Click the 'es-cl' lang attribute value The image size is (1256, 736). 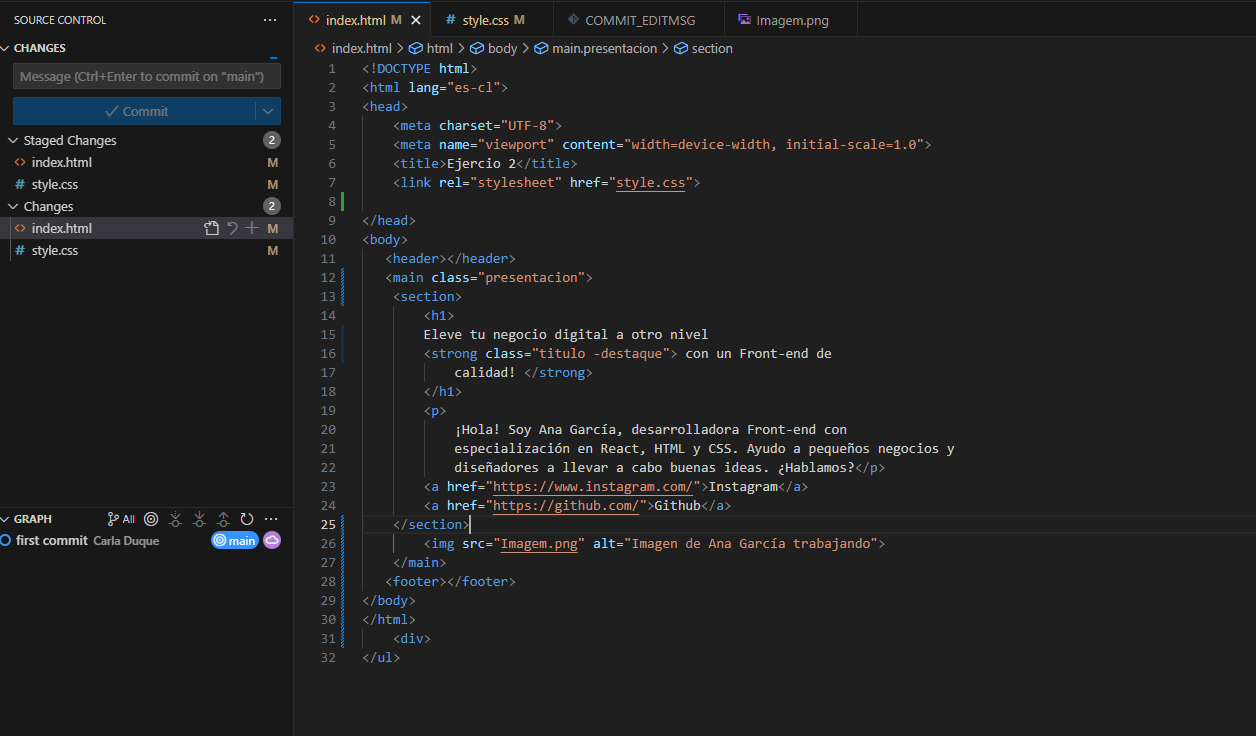[474, 88]
